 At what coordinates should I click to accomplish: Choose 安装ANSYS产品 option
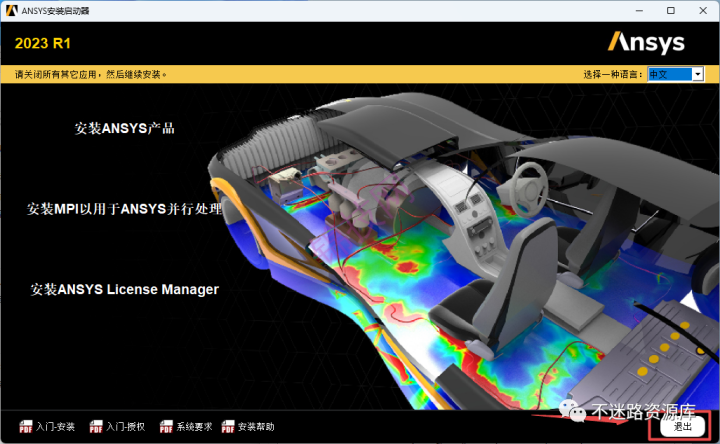point(124,128)
